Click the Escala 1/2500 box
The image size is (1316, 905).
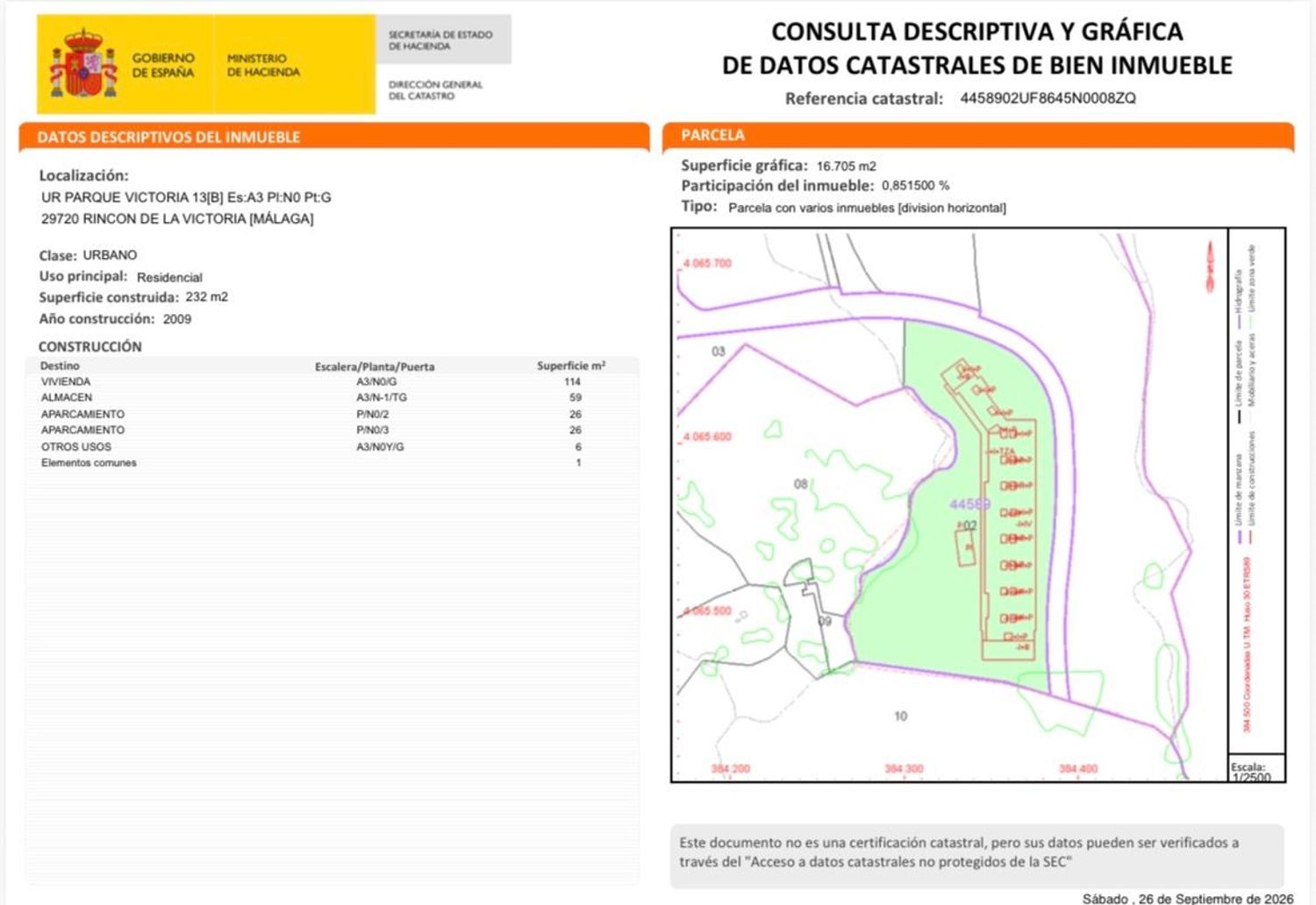click(x=1256, y=769)
